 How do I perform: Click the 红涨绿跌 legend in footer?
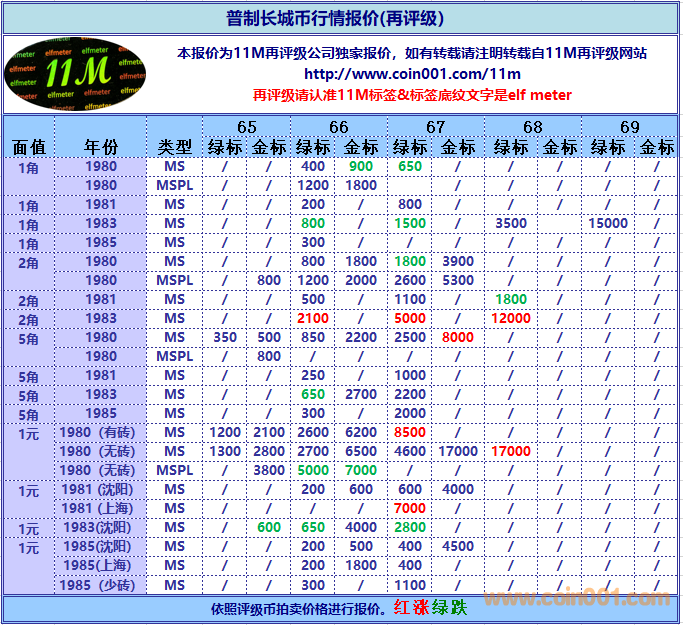click(x=430, y=608)
